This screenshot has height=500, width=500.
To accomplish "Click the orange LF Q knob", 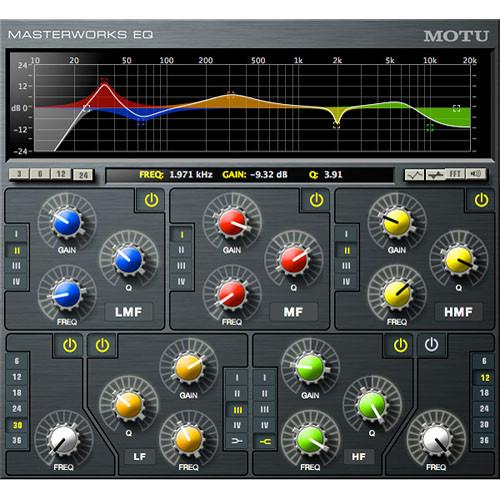I will [x=129, y=405].
